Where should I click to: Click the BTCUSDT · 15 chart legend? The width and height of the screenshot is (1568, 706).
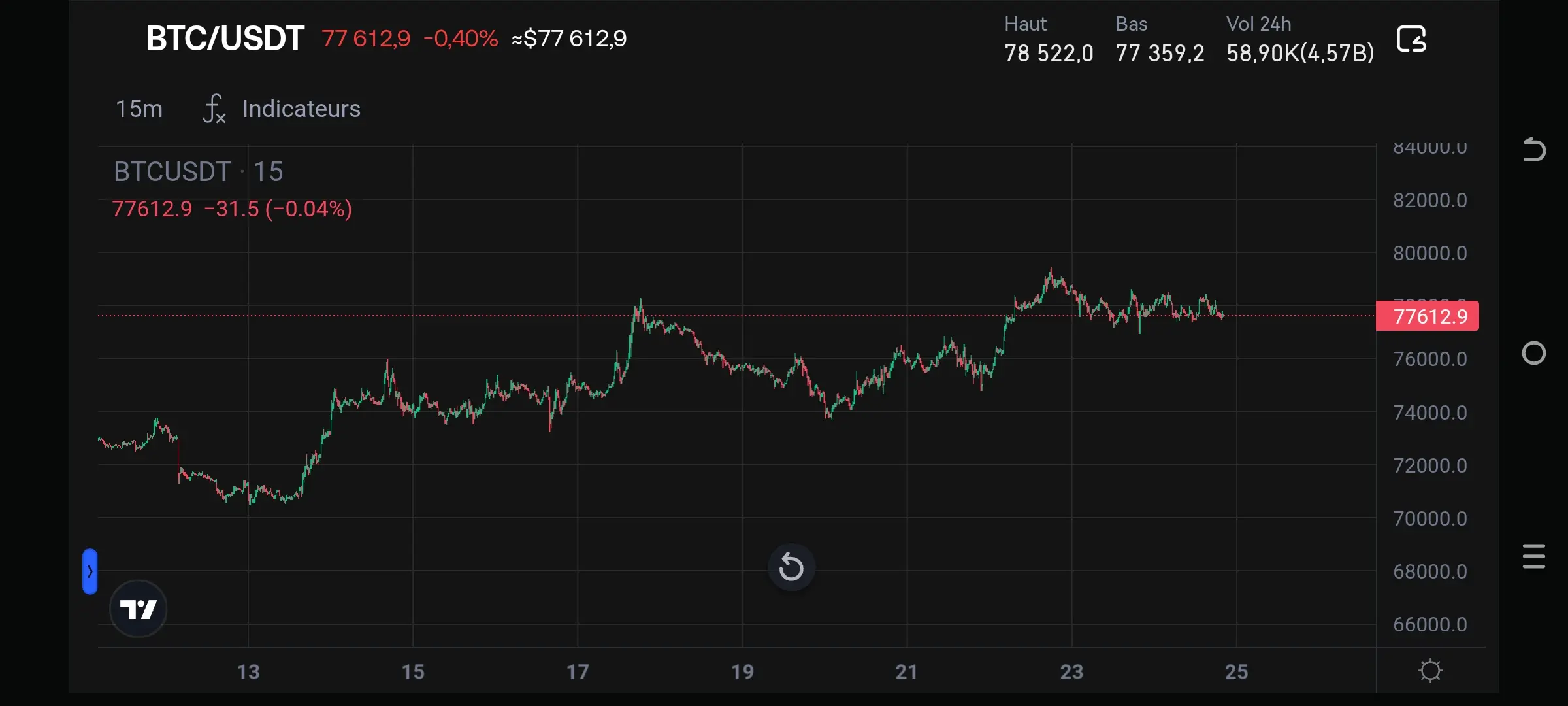point(198,172)
